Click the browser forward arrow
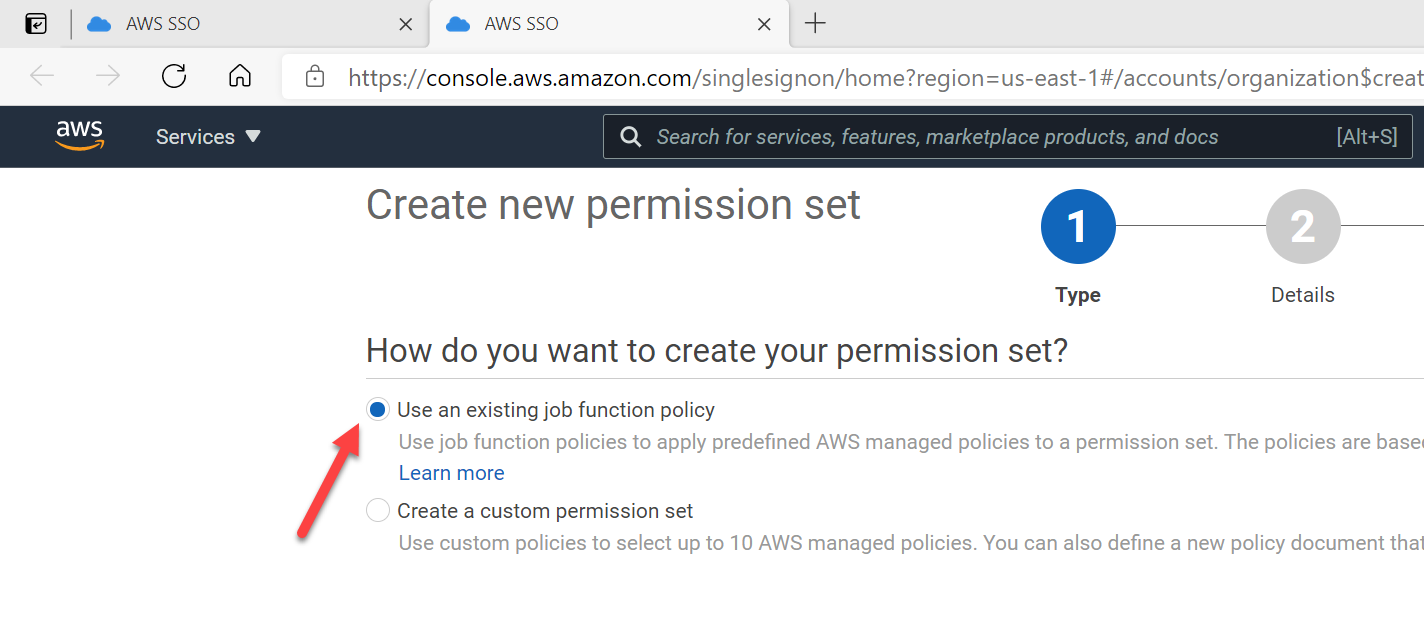 pos(108,76)
